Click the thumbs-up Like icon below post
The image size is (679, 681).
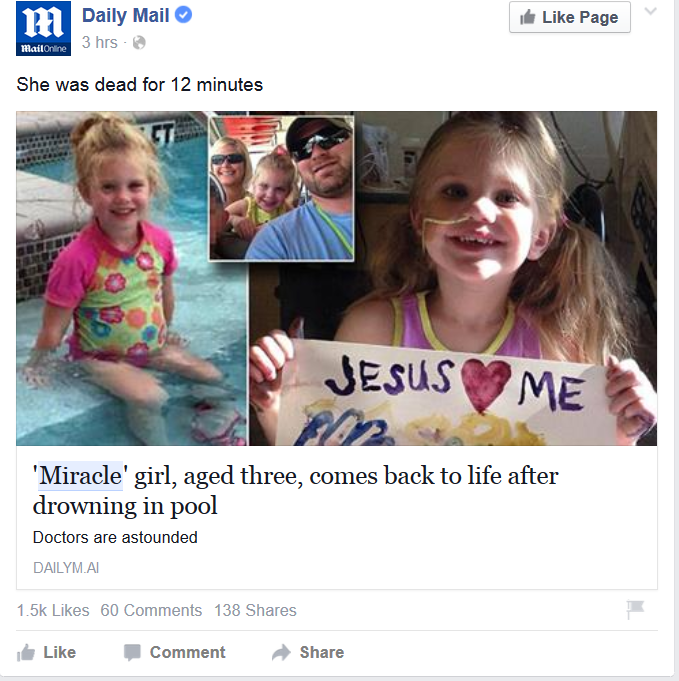pyautogui.click(x=26, y=652)
